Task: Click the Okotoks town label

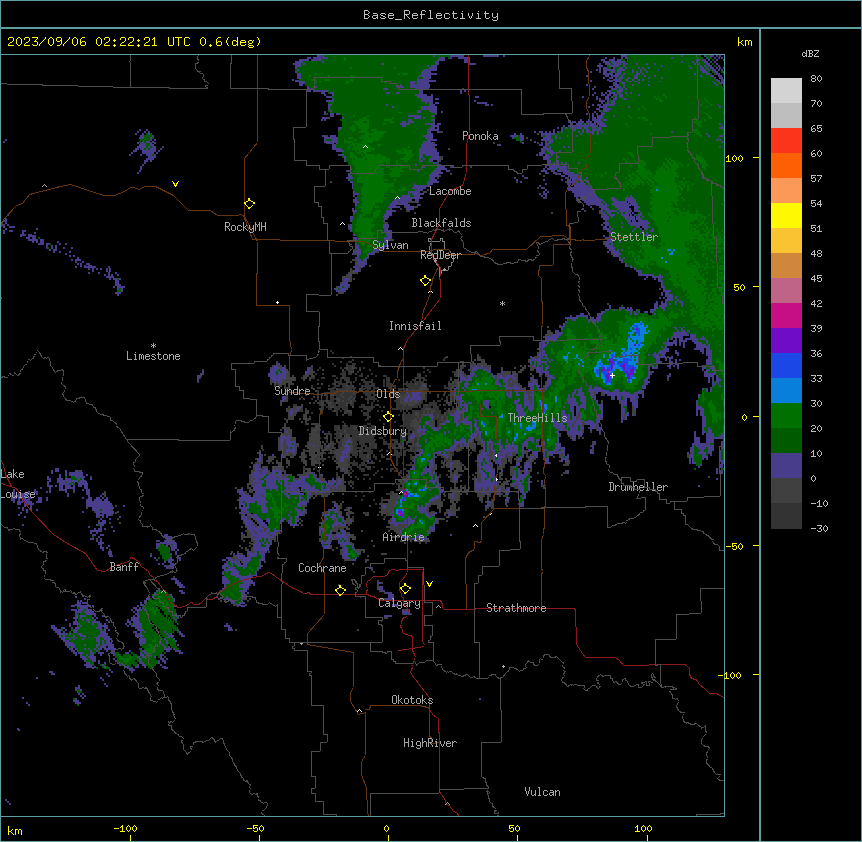Action: [412, 700]
